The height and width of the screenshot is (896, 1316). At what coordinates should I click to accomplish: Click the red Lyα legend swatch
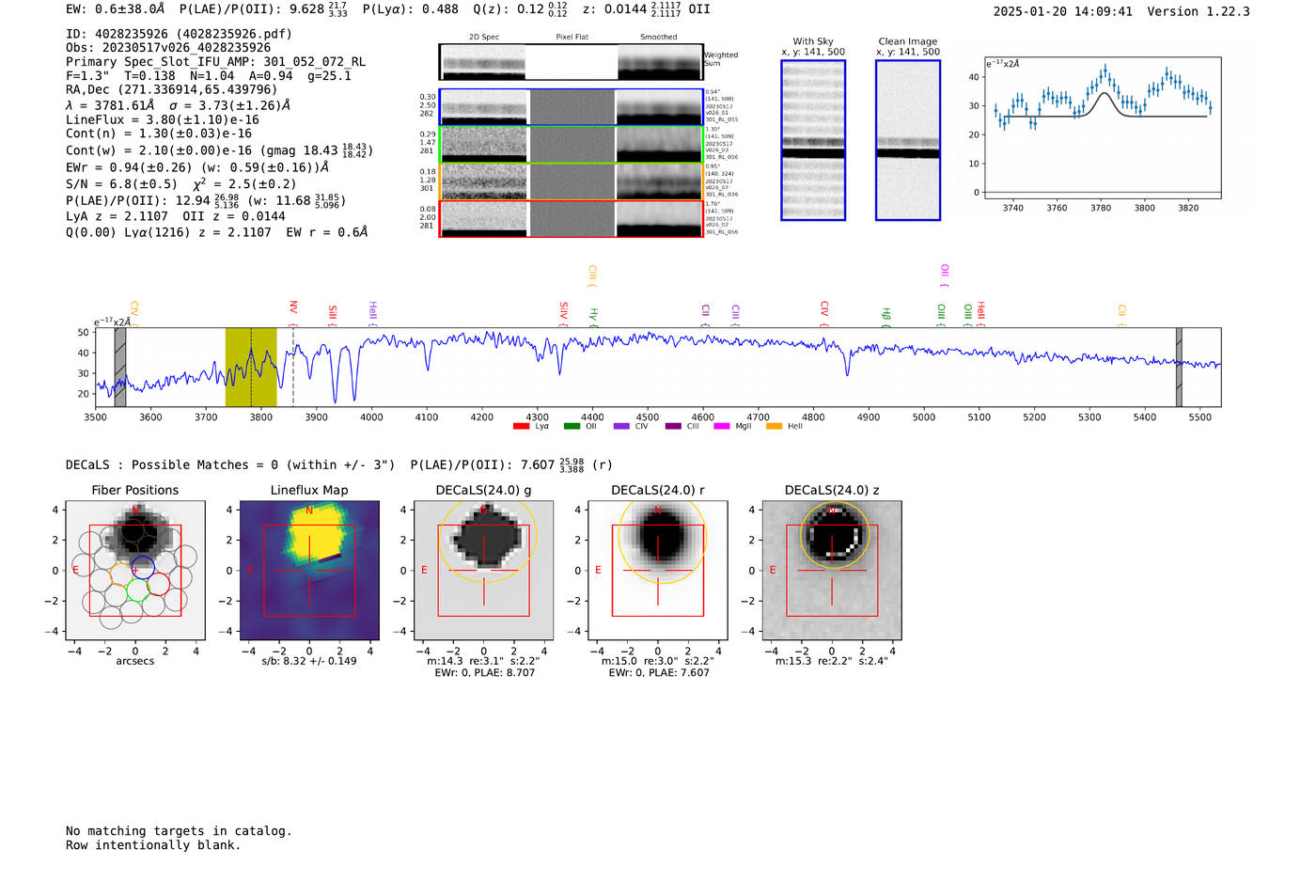click(521, 427)
